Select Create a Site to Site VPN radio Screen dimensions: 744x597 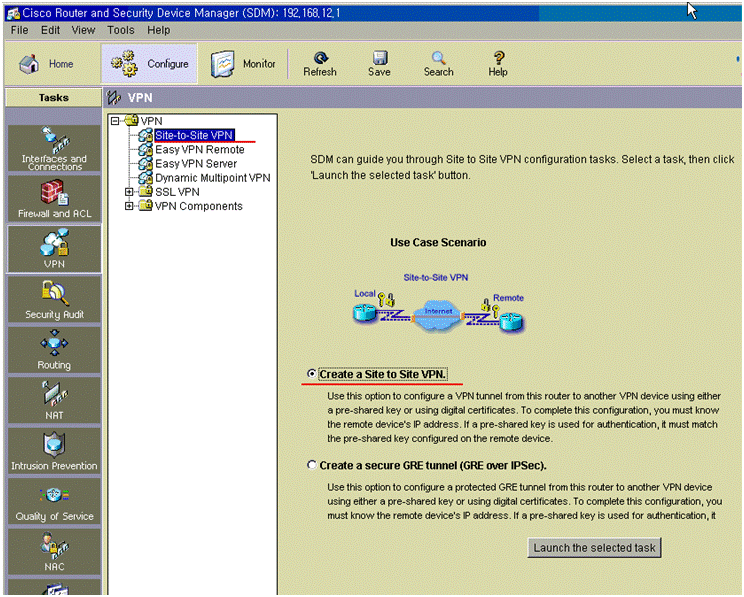(x=312, y=374)
